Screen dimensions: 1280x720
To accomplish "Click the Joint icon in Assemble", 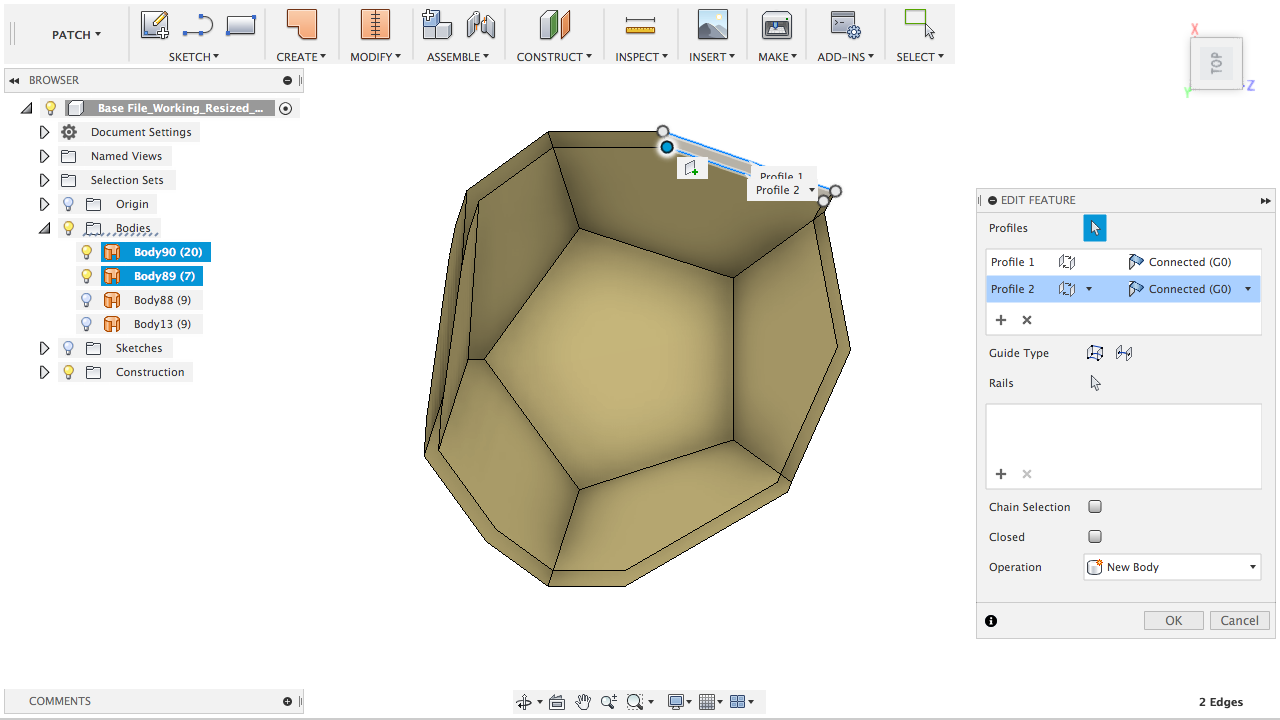I will coord(480,25).
